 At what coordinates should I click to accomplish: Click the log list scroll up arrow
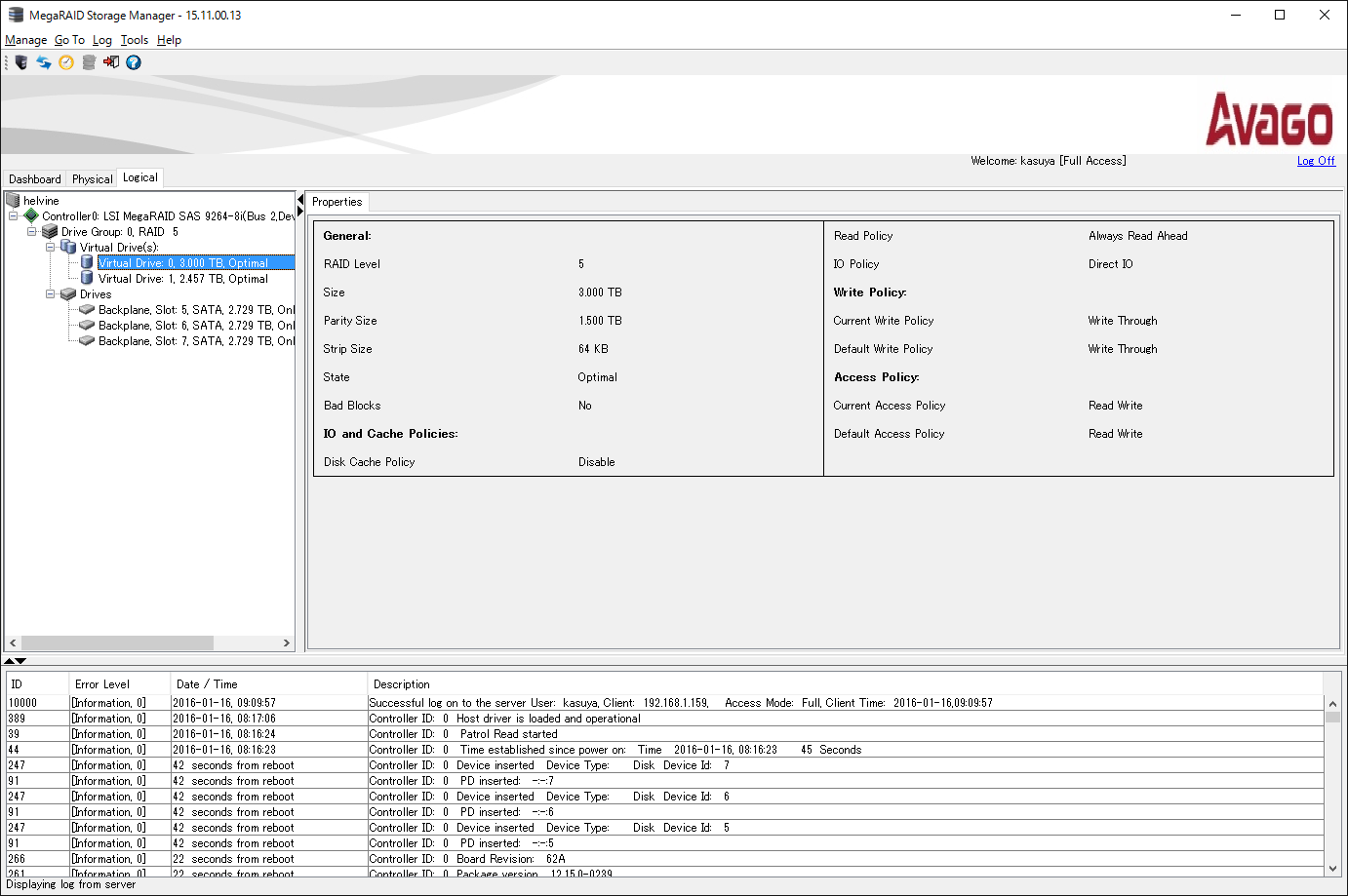coord(1332,703)
